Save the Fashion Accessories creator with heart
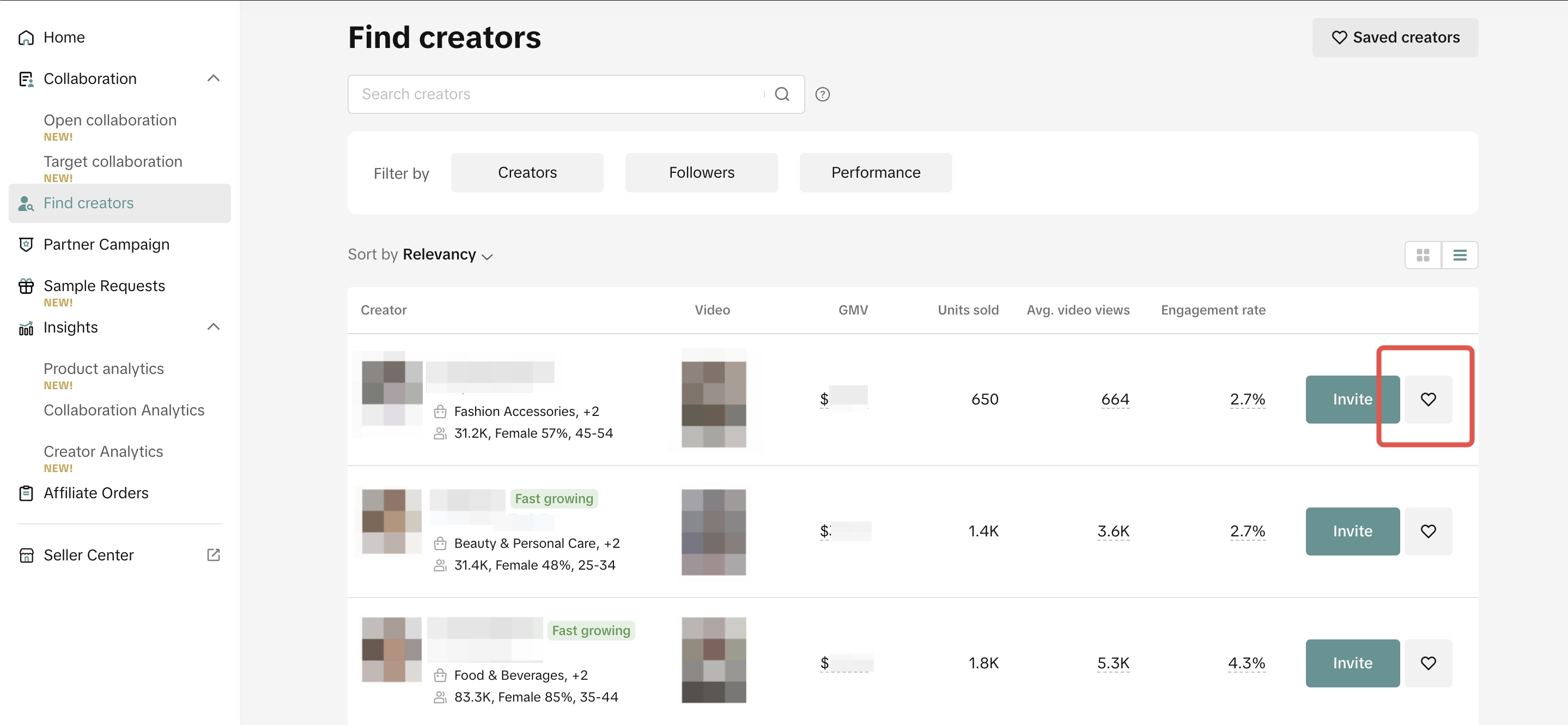 [1427, 399]
